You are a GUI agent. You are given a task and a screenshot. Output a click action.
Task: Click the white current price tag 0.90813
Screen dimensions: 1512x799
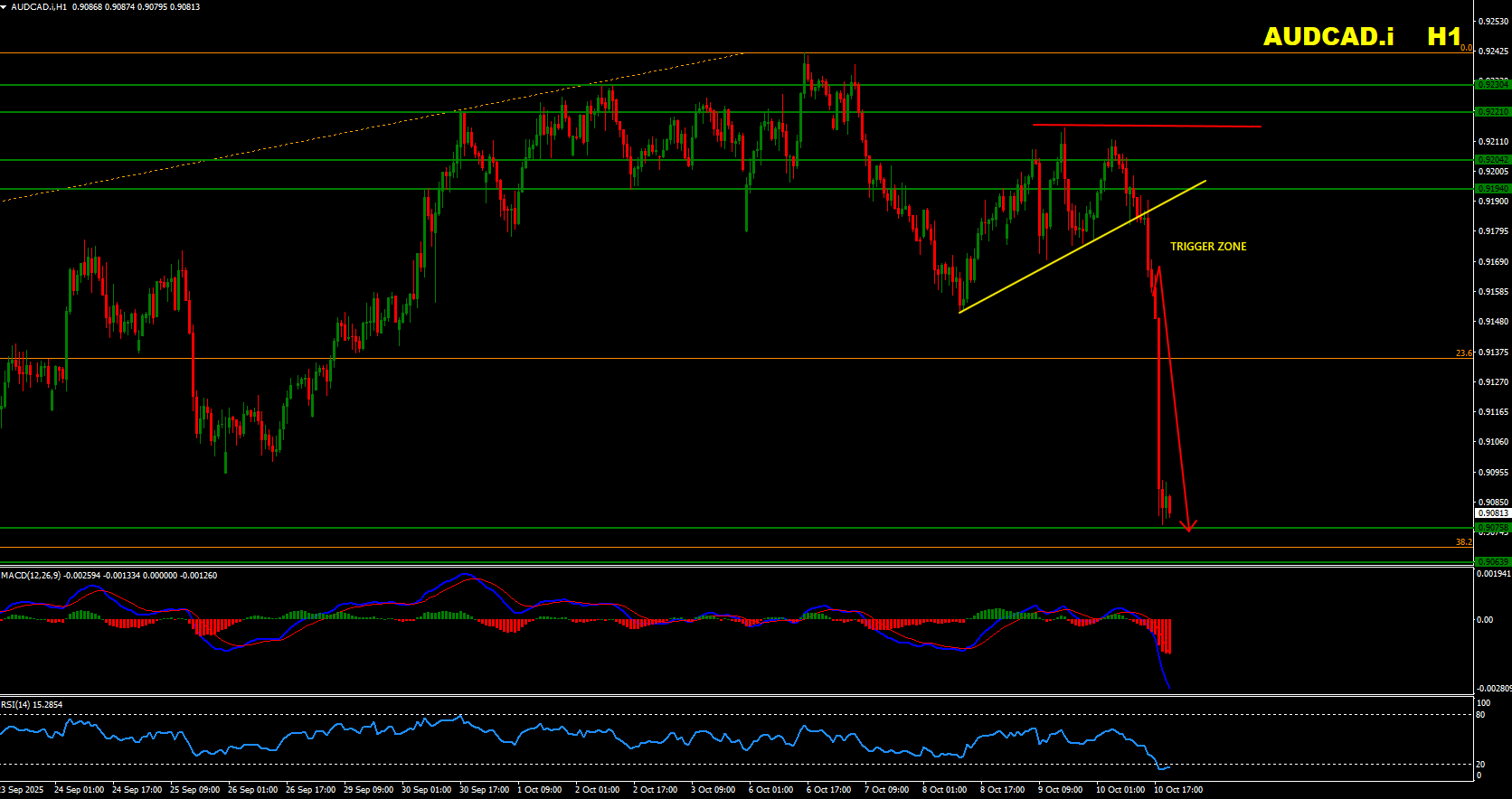(x=1493, y=513)
